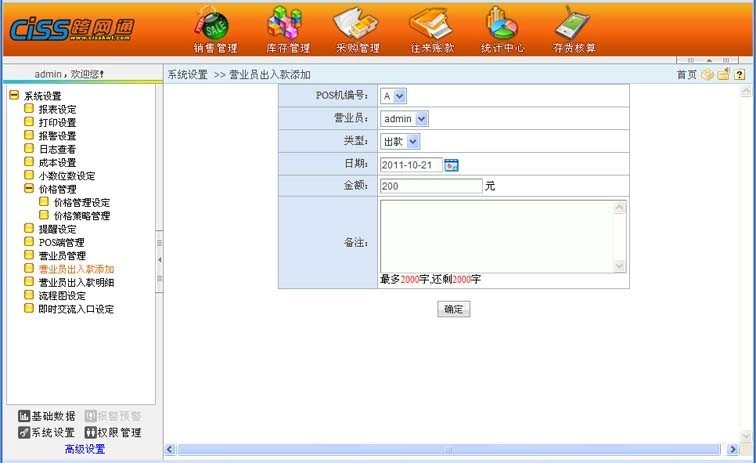Collapse the 系统设置 root tree node

click(x=14, y=96)
